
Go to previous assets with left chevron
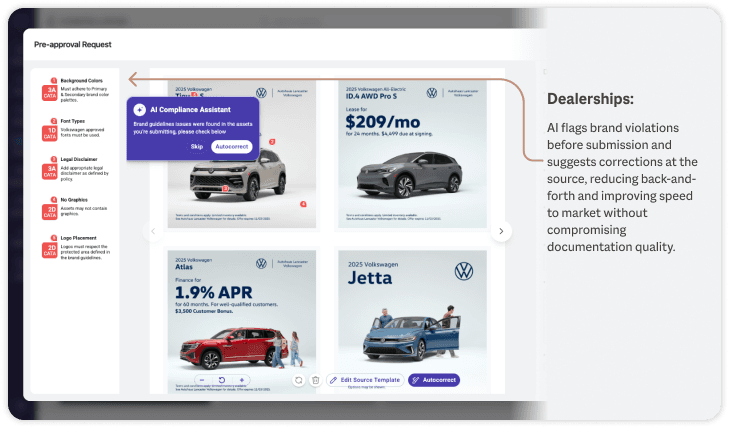[153, 231]
